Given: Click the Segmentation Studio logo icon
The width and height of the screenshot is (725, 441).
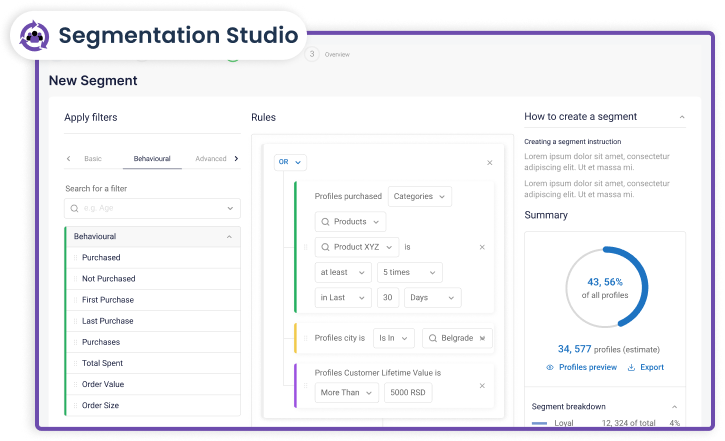Looking at the screenshot, I should [x=35, y=34].
